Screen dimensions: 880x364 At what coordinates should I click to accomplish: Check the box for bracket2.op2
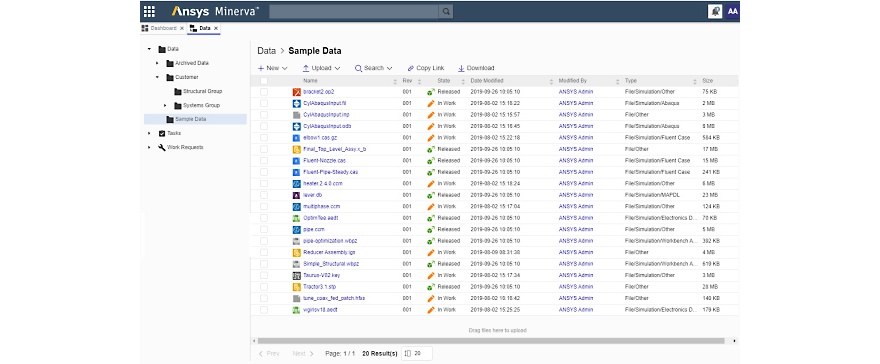coord(264,92)
